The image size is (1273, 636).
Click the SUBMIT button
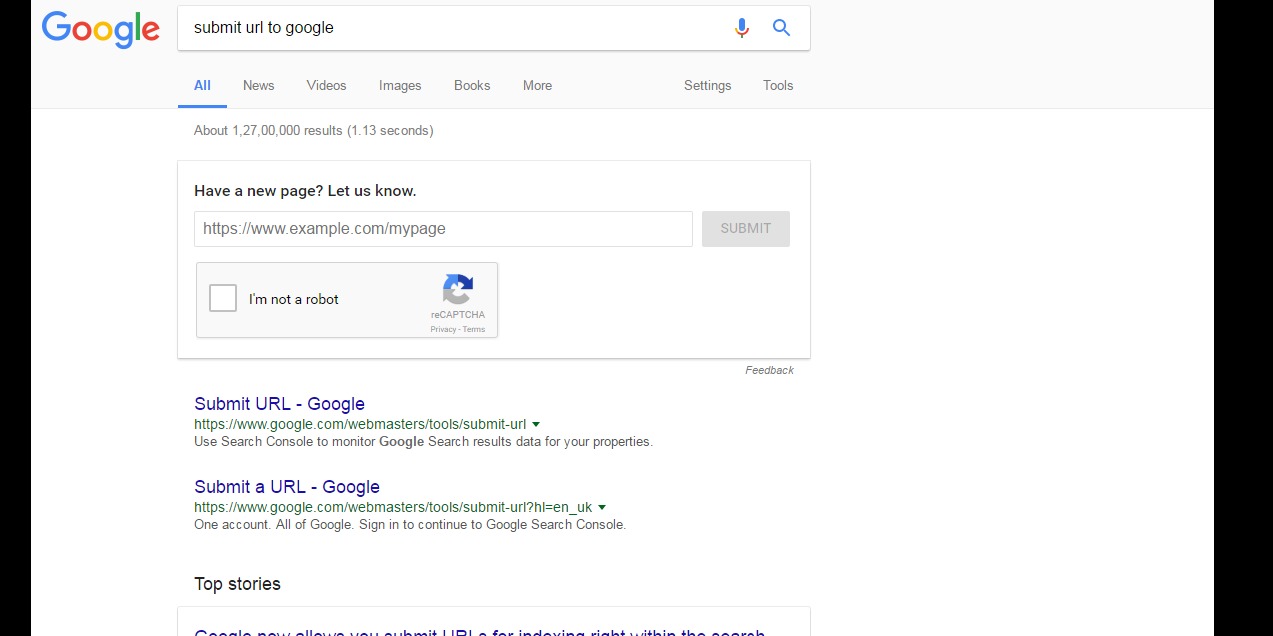tap(746, 229)
